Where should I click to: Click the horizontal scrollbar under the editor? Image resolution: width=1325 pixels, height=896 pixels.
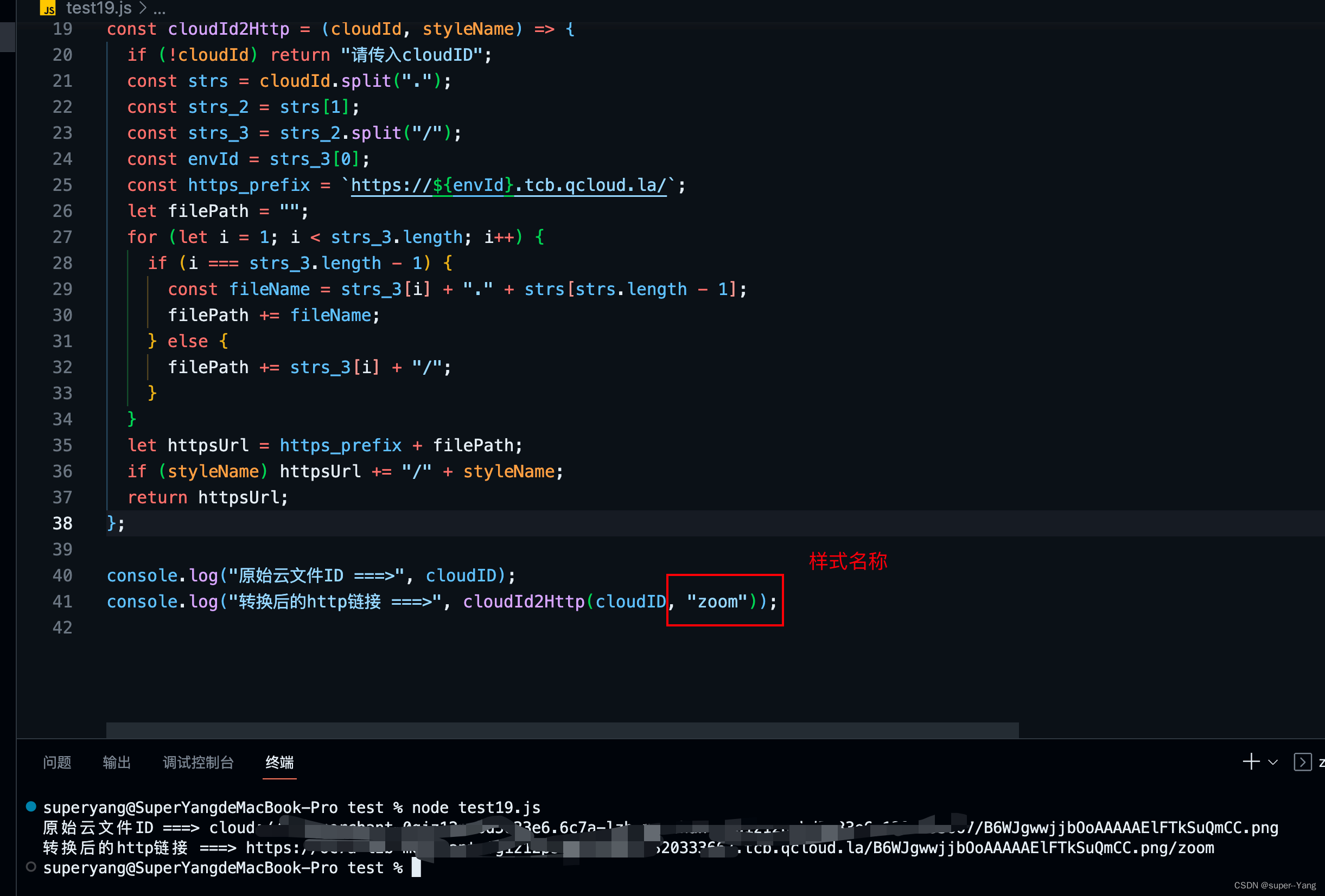pyautogui.click(x=562, y=730)
